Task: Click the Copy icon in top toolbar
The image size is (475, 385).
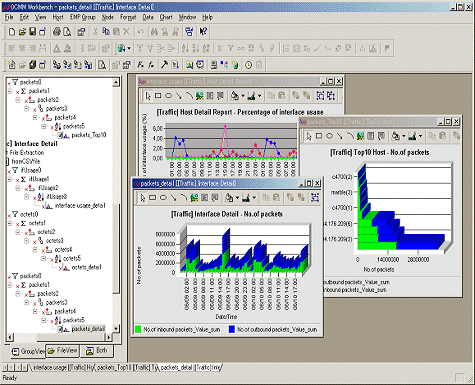Action: pyautogui.click(x=106, y=32)
